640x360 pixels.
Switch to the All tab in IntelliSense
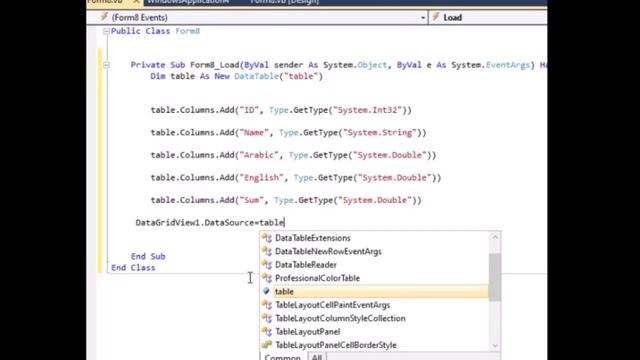pos(317,356)
